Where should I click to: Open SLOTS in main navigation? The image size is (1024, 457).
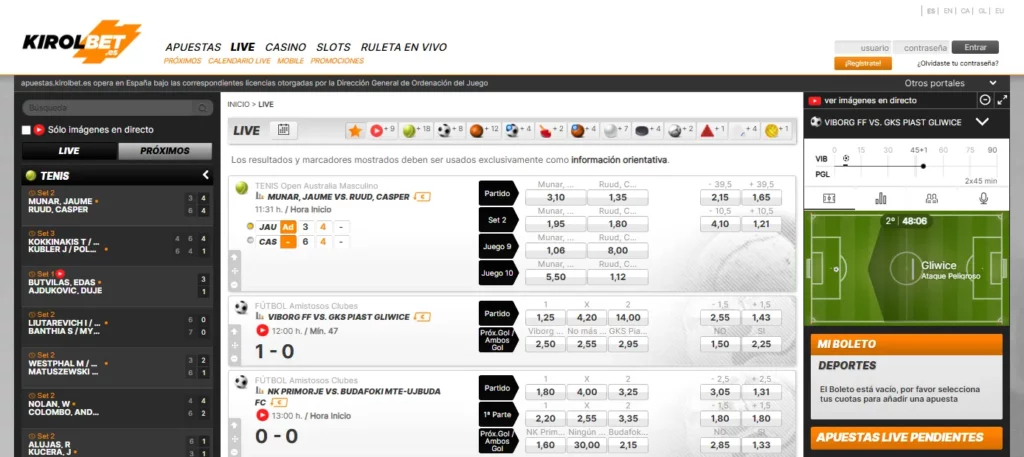click(333, 47)
